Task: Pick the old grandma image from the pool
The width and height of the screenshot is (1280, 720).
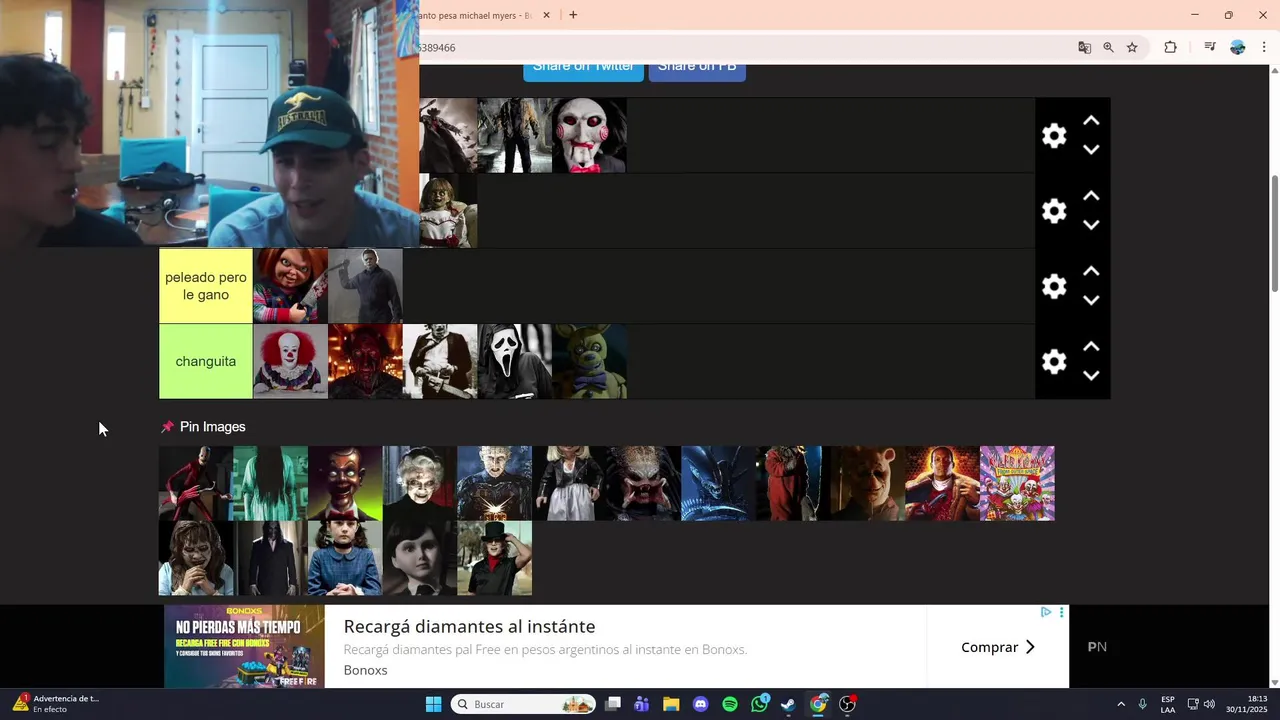Action: pyautogui.click(x=420, y=483)
